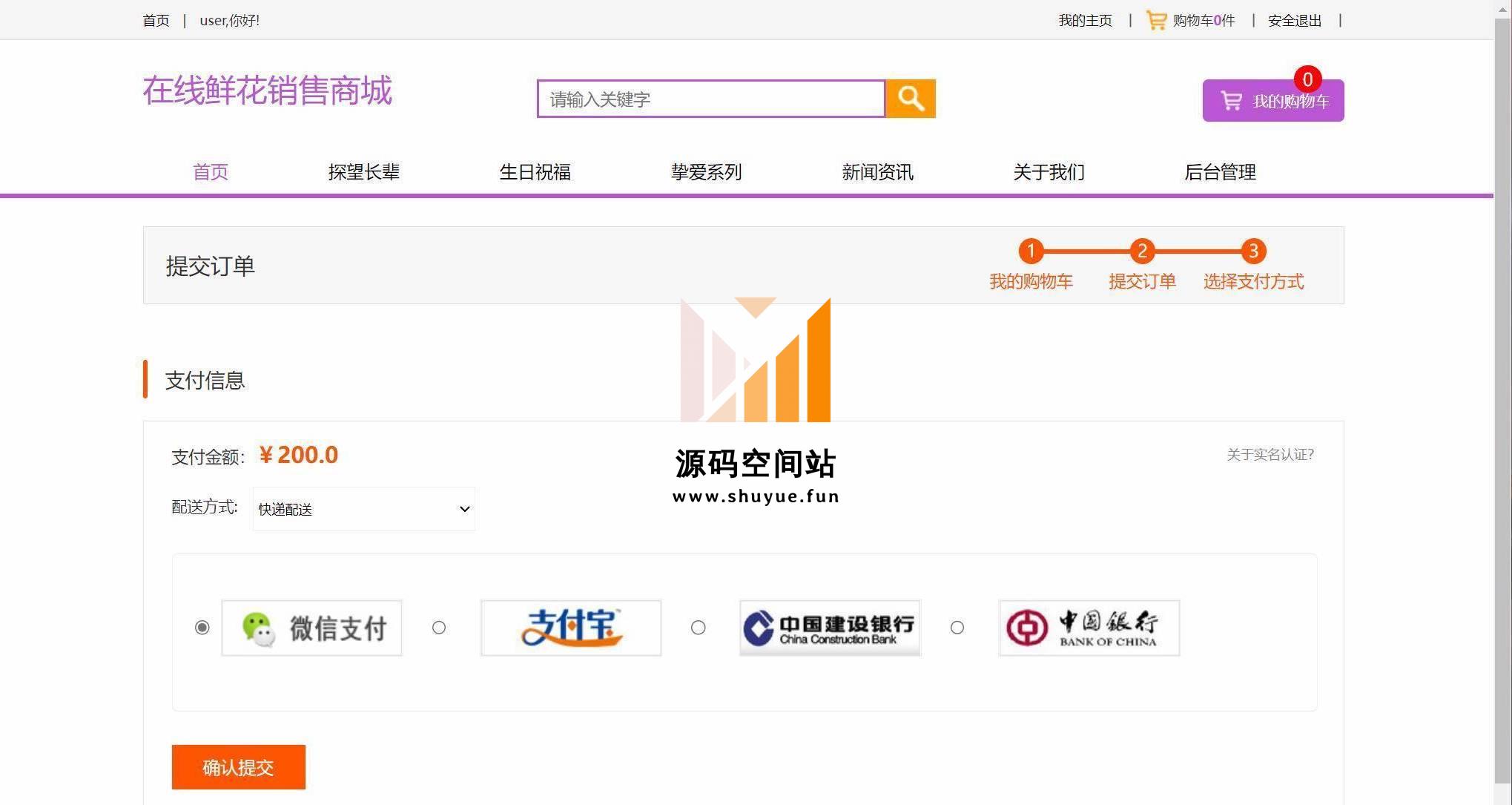Open the 挚爱系列 category tab
Screen dimensions: 1512x805
[x=707, y=172]
